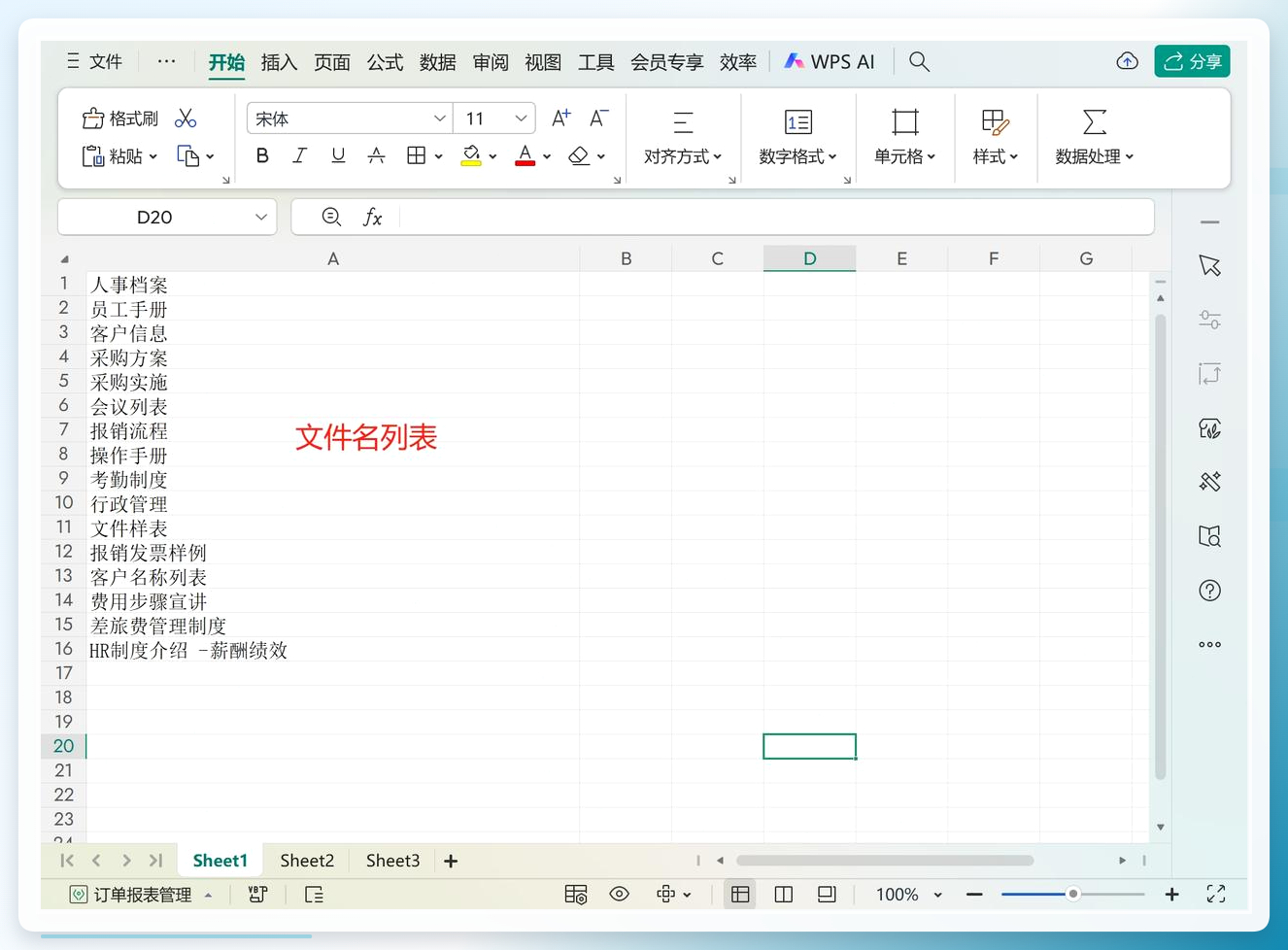Toggle Underline formatting

pos(338,155)
